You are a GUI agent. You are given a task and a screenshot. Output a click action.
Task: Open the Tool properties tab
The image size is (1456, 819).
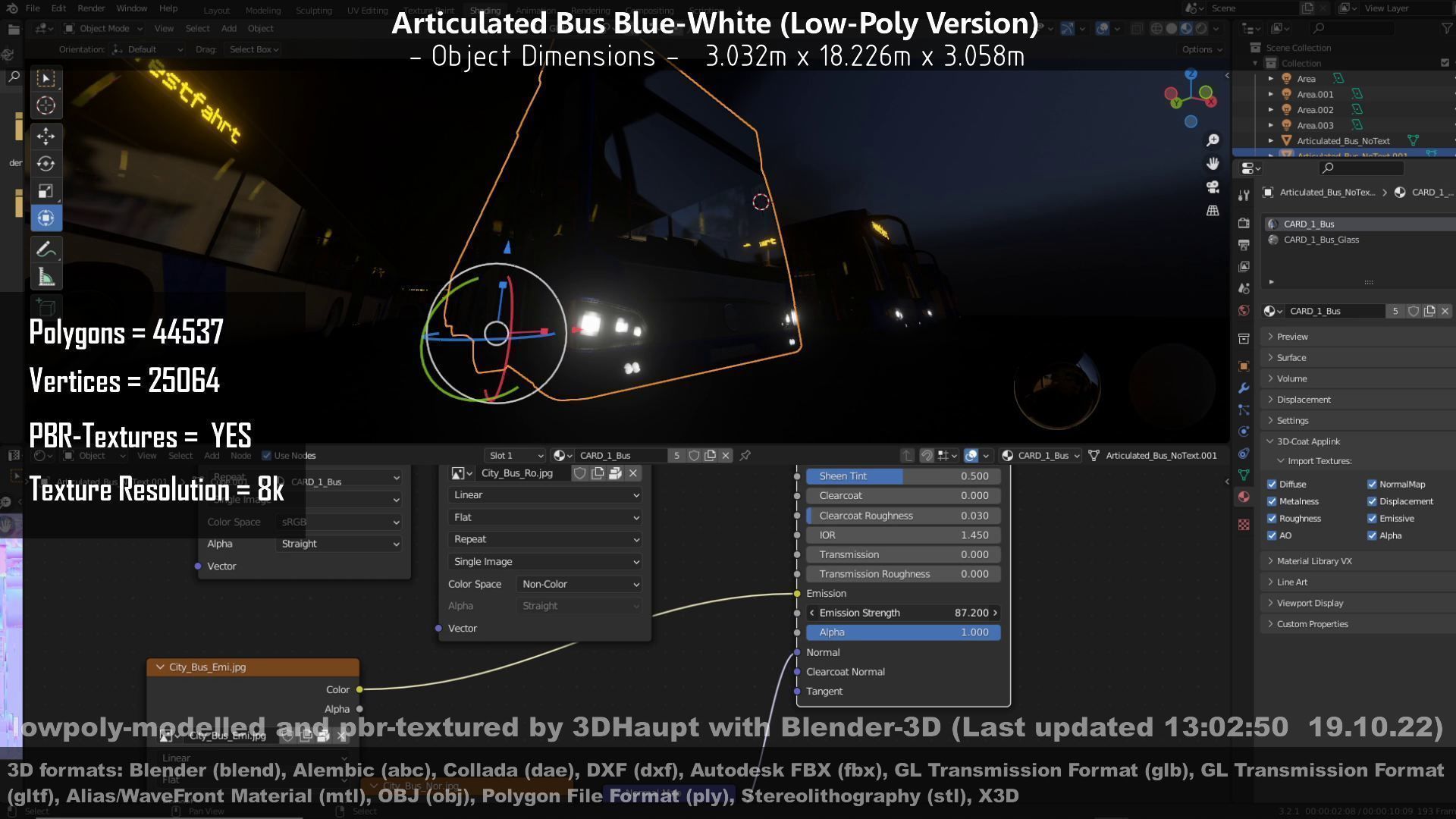click(1244, 196)
